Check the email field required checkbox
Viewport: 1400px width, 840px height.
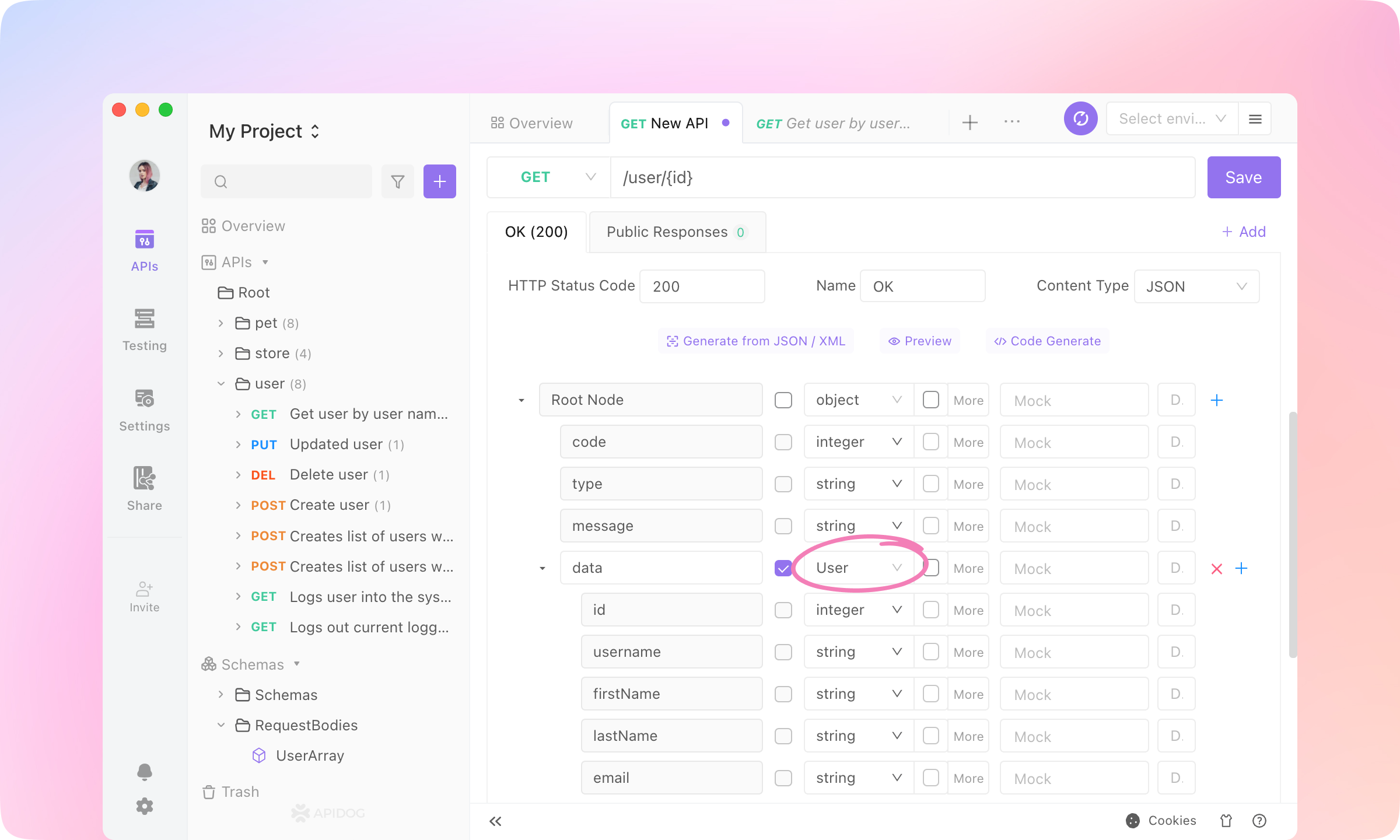[783, 778]
